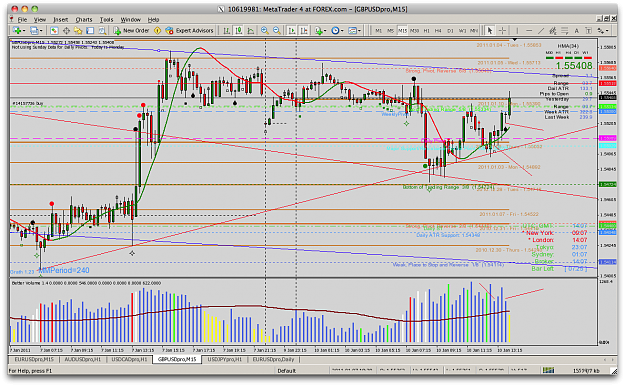
Task: Open the Navigator folder-star icon
Action: tap(78, 30)
